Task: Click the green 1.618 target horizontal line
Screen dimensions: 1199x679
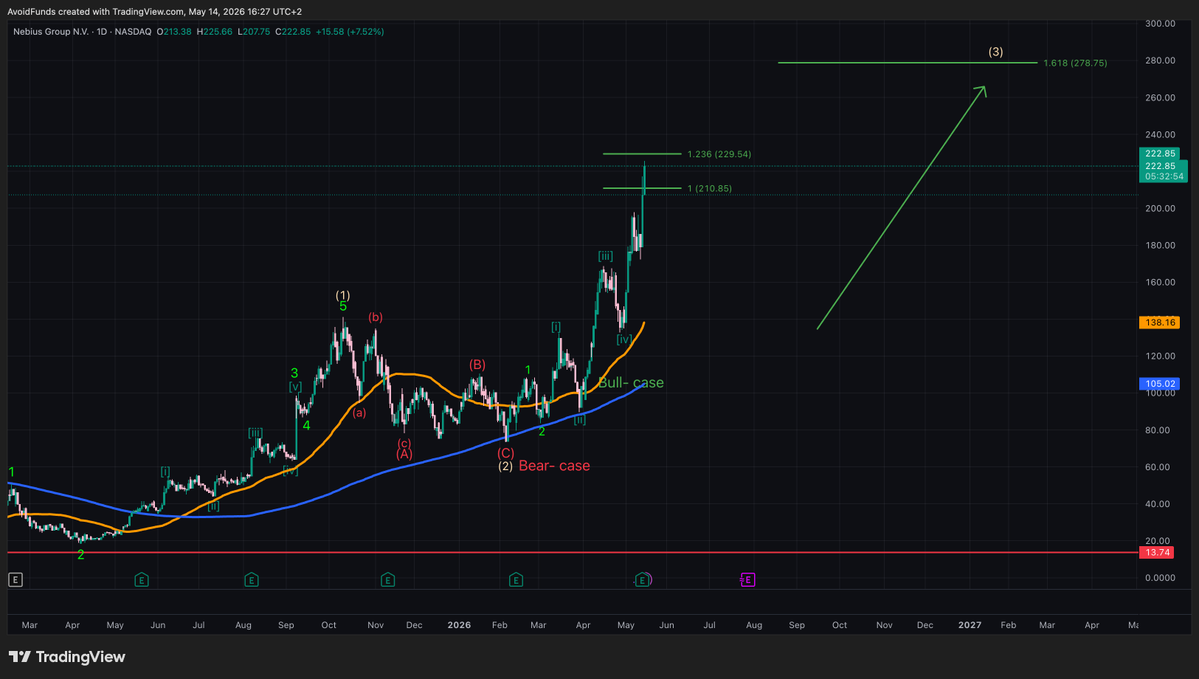Action: (908, 63)
